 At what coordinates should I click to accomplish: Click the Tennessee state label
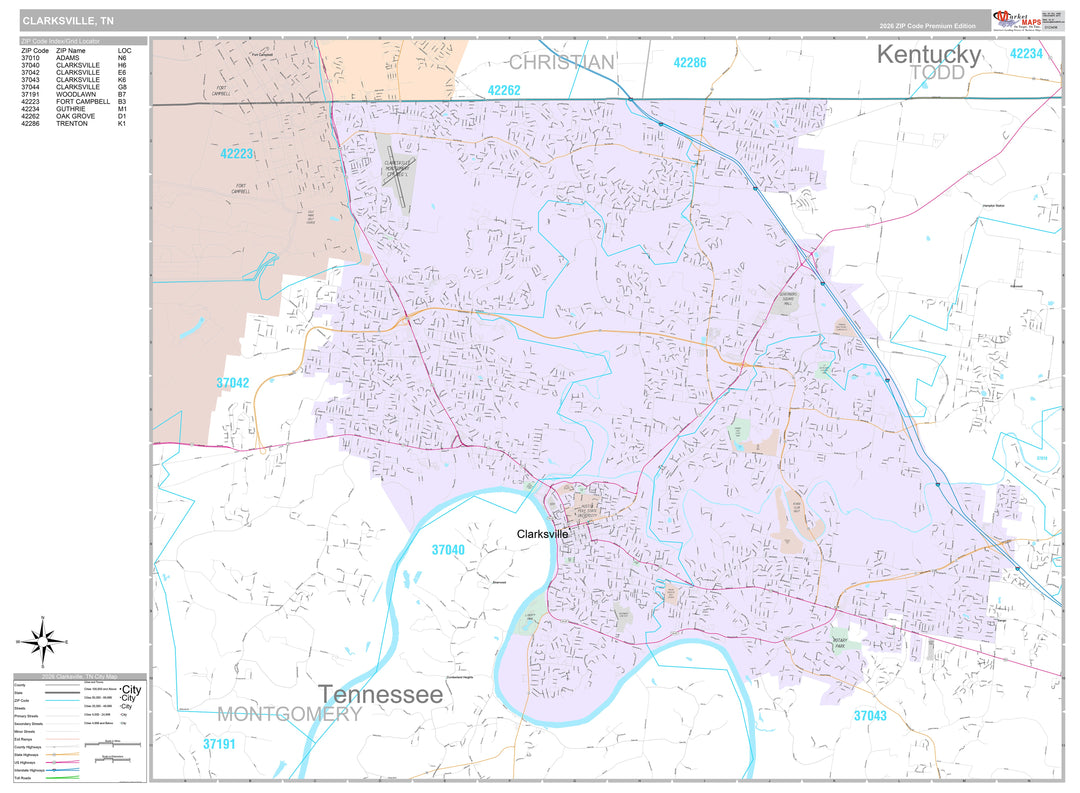[x=380, y=694]
